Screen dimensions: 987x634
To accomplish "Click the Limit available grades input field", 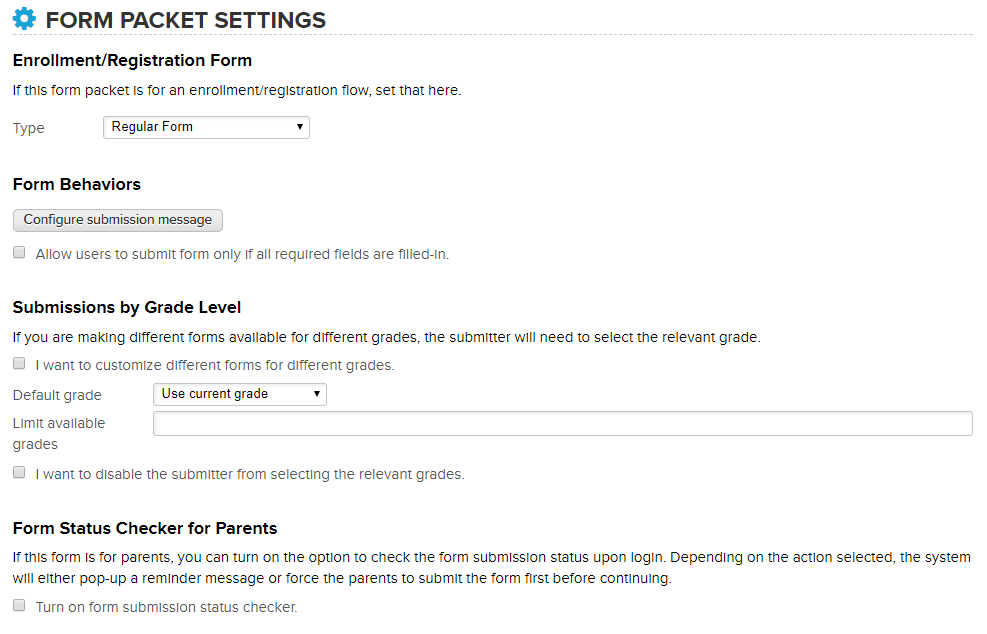I will point(562,424).
